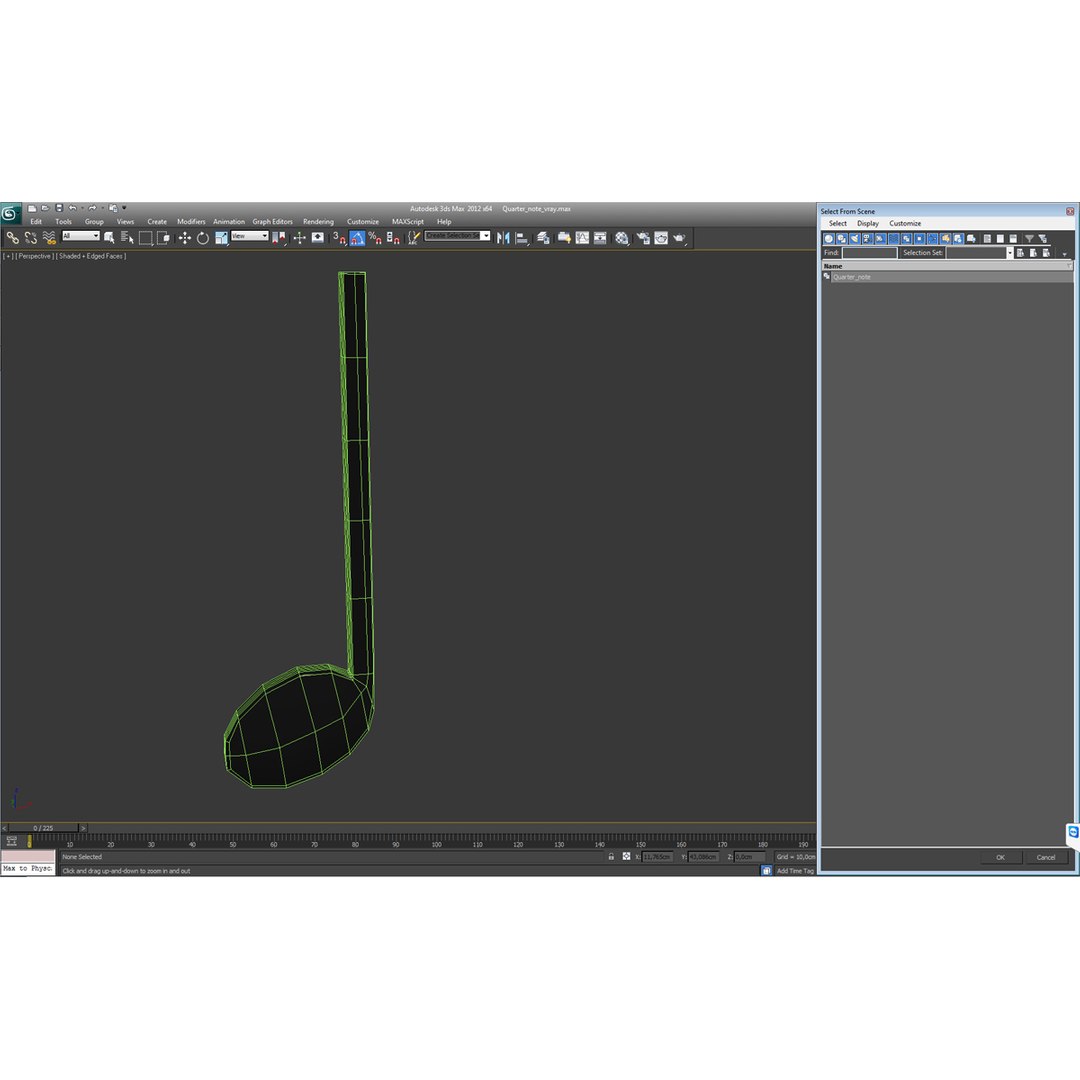Click Cancel in Select From Scene
Image resolution: width=1080 pixels, height=1080 pixels.
[1046, 858]
